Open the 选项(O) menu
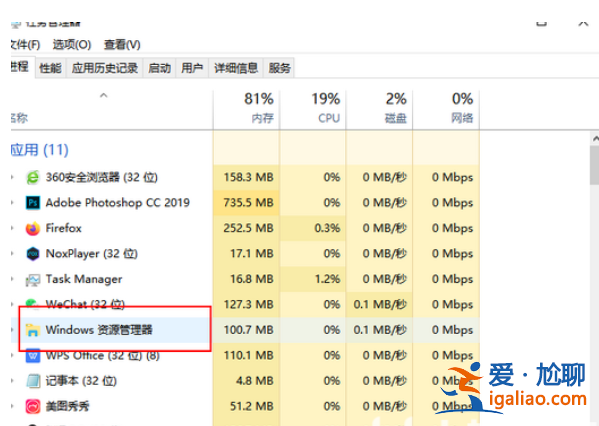599x426 pixels. coord(72,45)
